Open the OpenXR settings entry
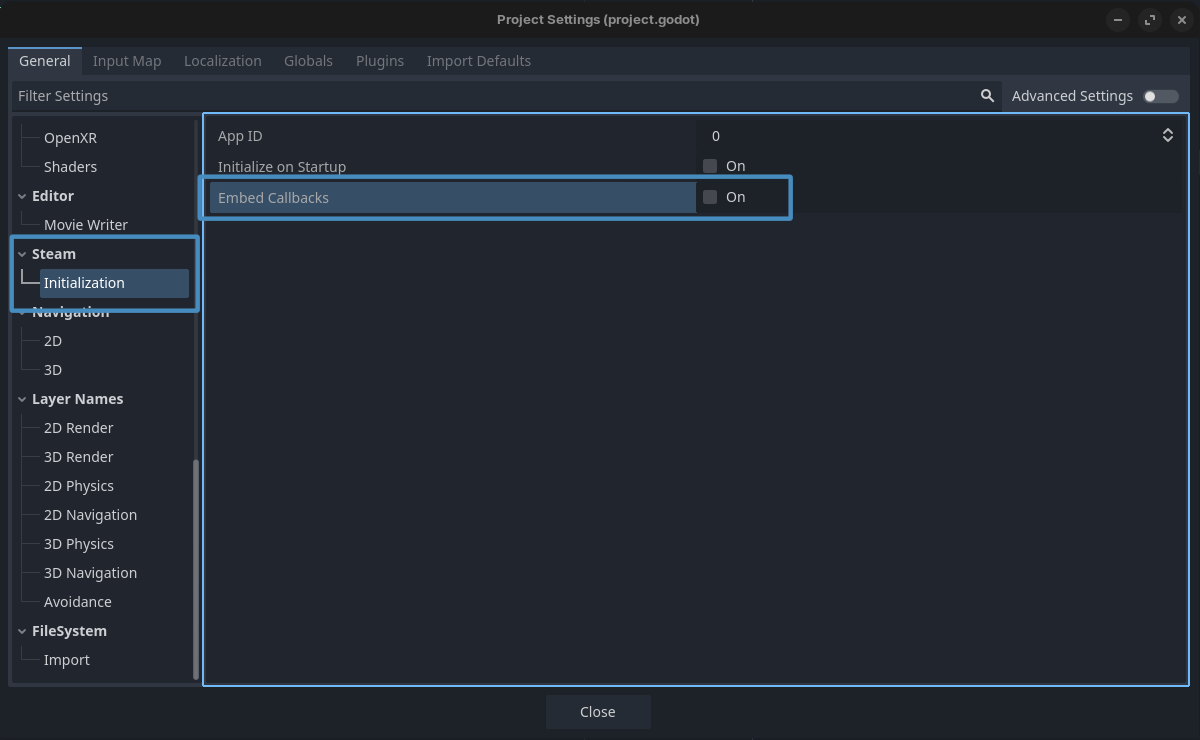Viewport: 1200px width, 740px height. click(x=70, y=138)
